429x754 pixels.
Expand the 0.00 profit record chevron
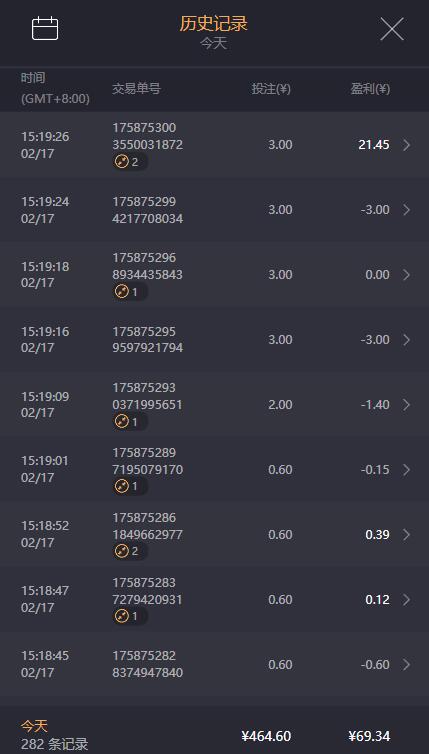[x=407, y=275]
